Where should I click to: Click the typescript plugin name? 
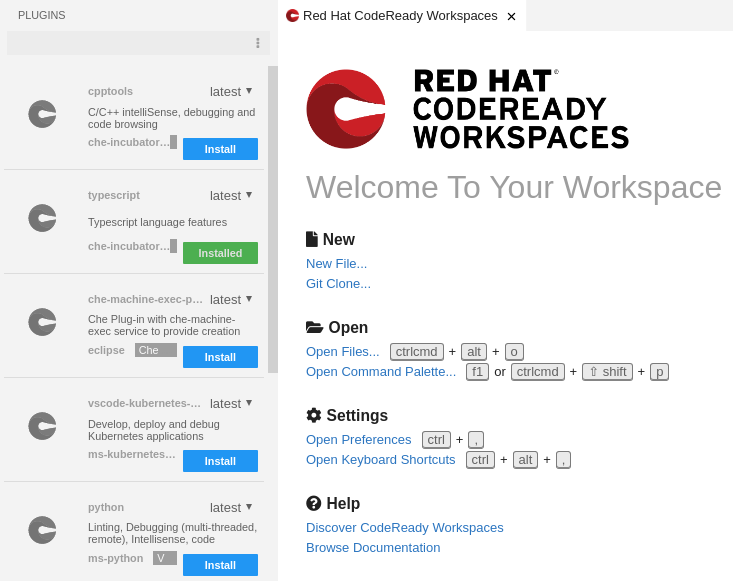114,195
